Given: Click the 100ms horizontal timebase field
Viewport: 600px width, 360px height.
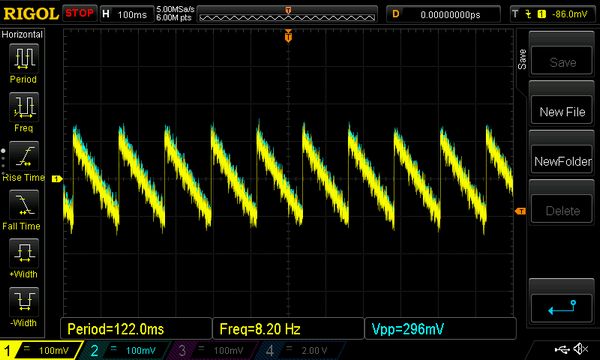Looking at the screenshot, I should pyautogui.click(x=126, y=15).
